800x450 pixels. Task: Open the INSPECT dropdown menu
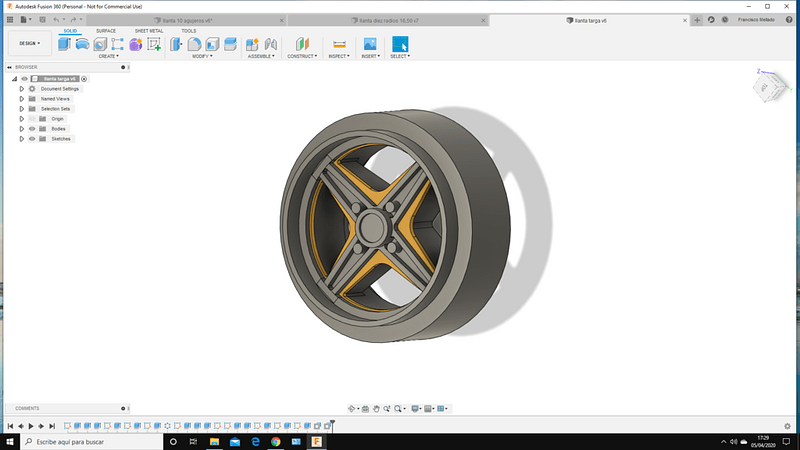[339, 56]
